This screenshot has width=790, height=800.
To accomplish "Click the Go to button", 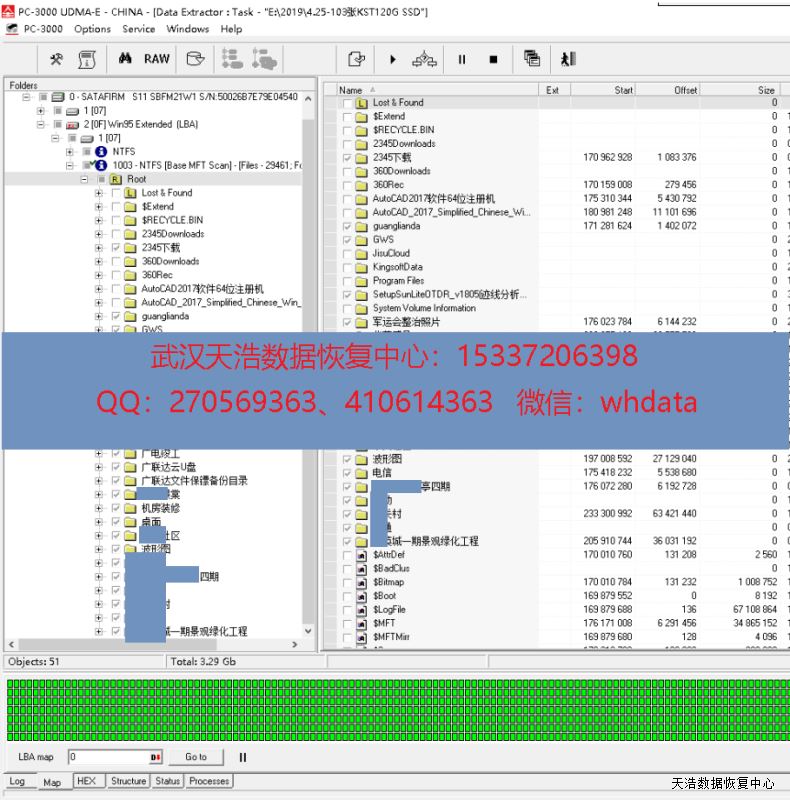I will (x=196, y=758).
